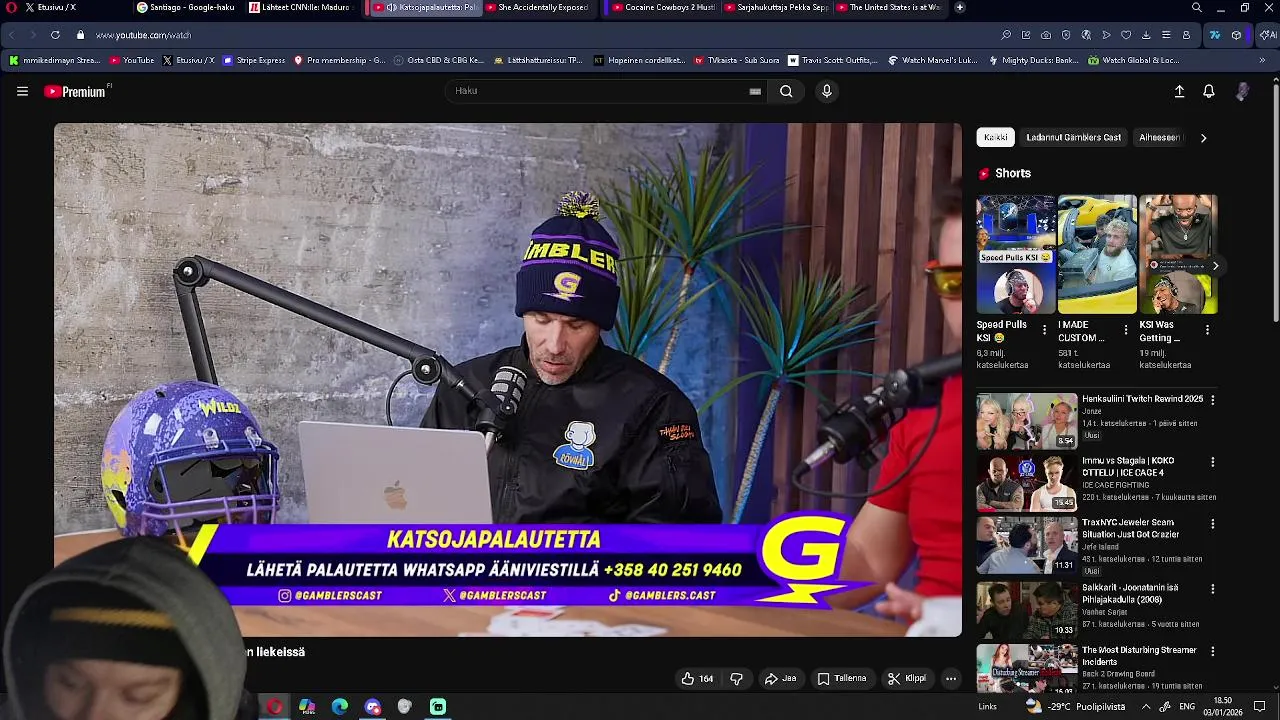Open the Opera icon in Windows taskbar
This screenshot has height=720, width=1280.
pos(274,707)
